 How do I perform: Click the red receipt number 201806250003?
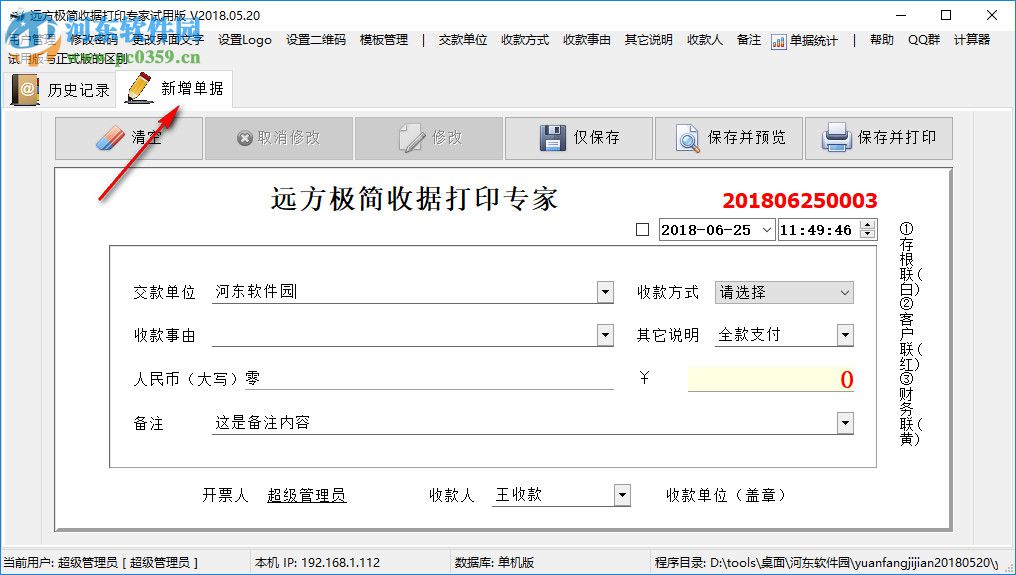point(800,201)
